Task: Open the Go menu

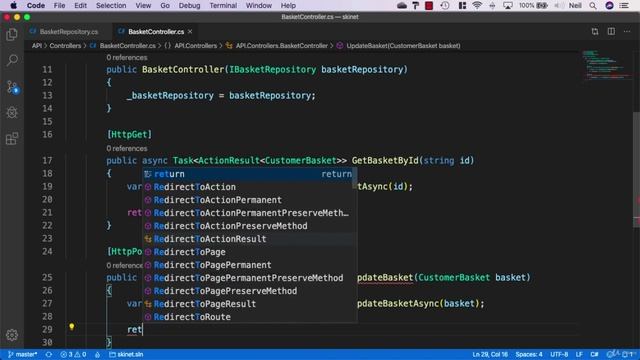Action: [x=165, y=6]
